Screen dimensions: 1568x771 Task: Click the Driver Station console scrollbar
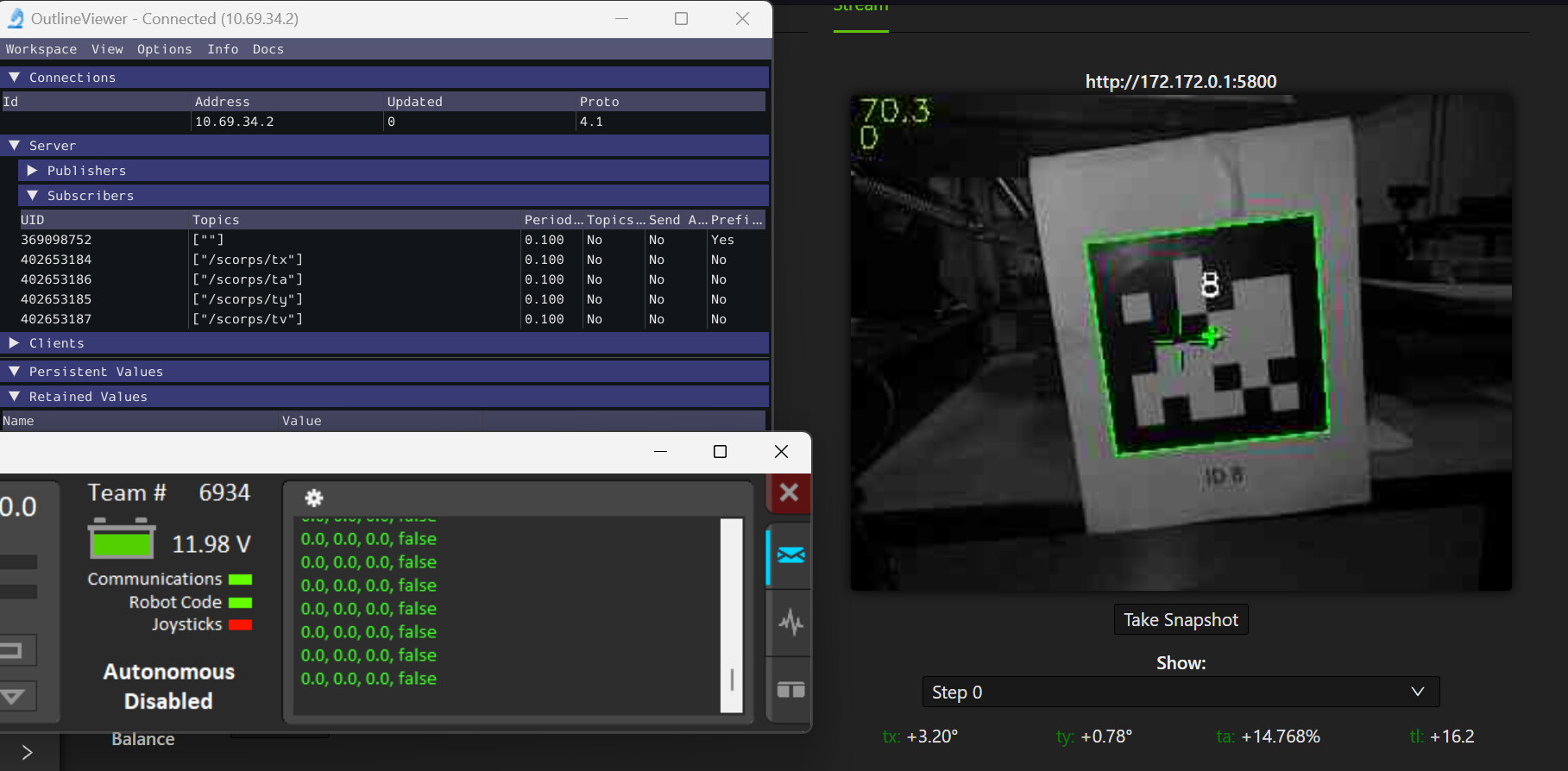[732, 615]
